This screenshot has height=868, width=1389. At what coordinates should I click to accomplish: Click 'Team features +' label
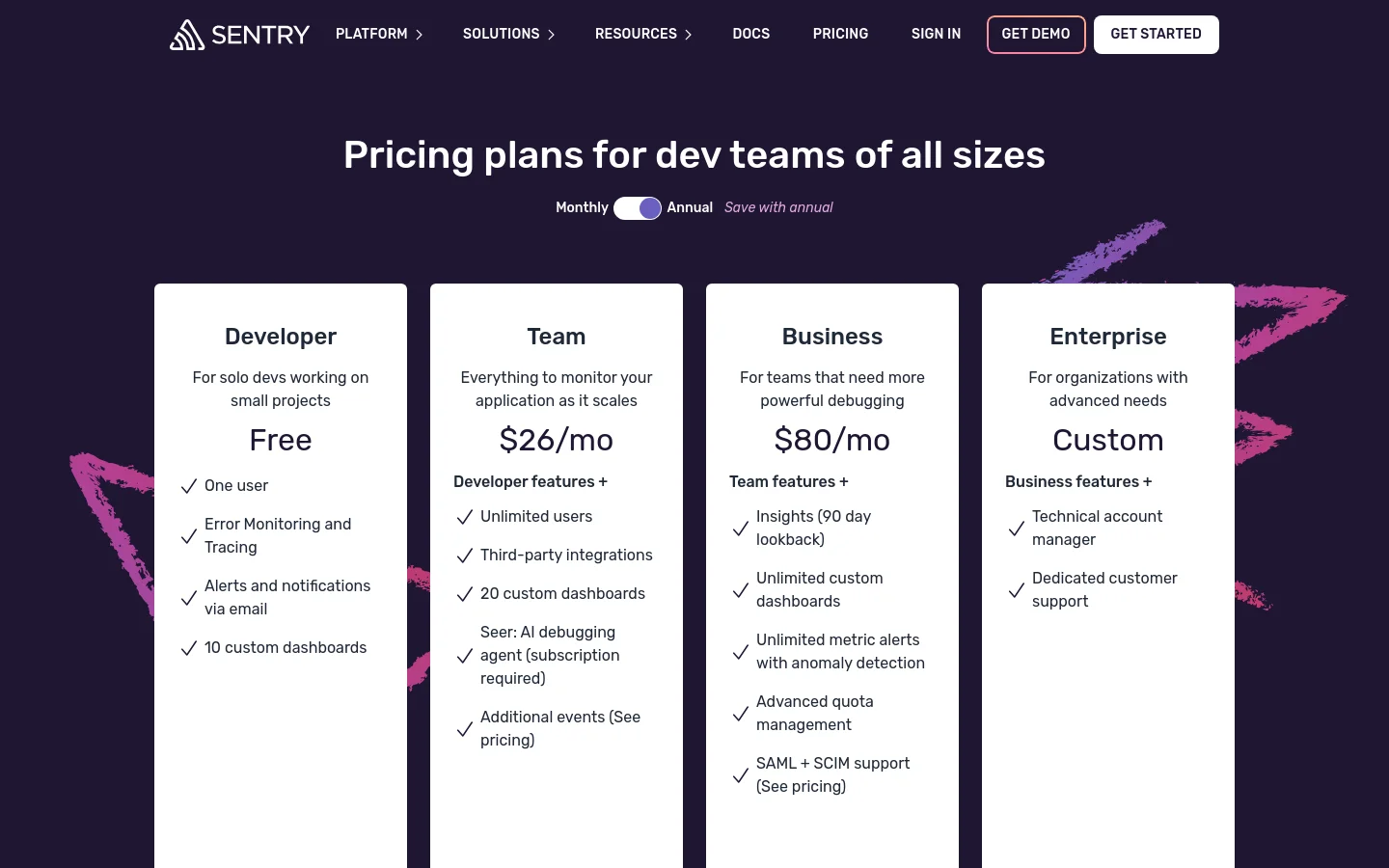click(x=789, y=481)
